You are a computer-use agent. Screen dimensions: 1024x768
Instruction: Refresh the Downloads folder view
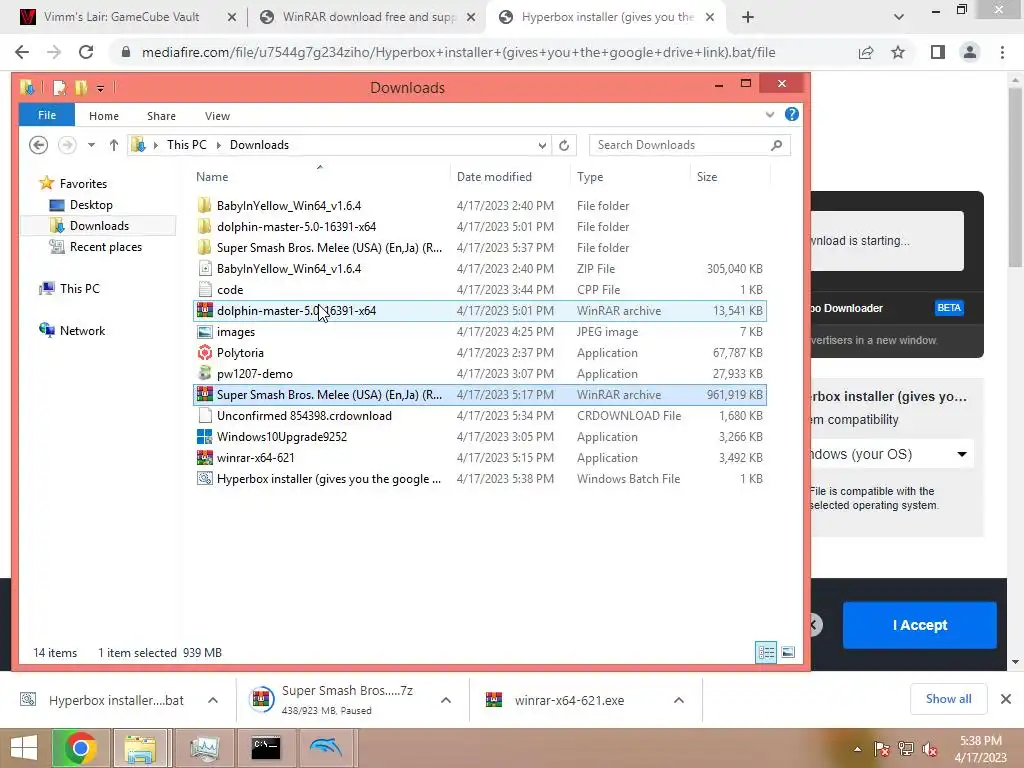564,145
